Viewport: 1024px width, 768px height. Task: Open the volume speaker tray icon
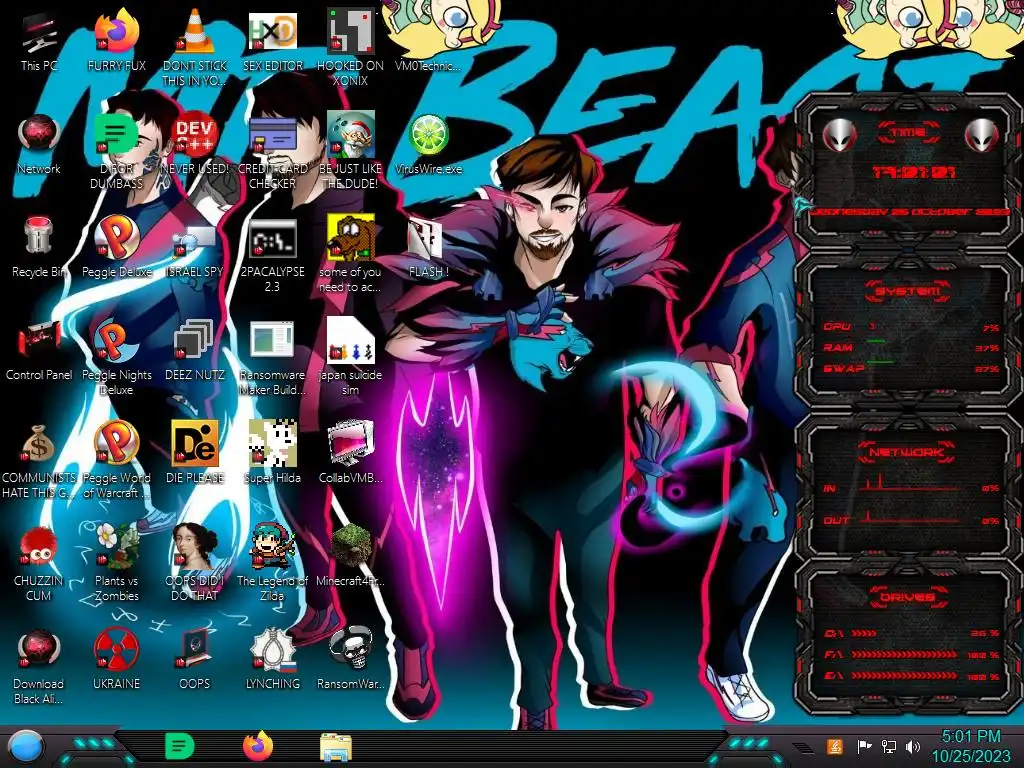pyautogui.click(x=913, y=746)
